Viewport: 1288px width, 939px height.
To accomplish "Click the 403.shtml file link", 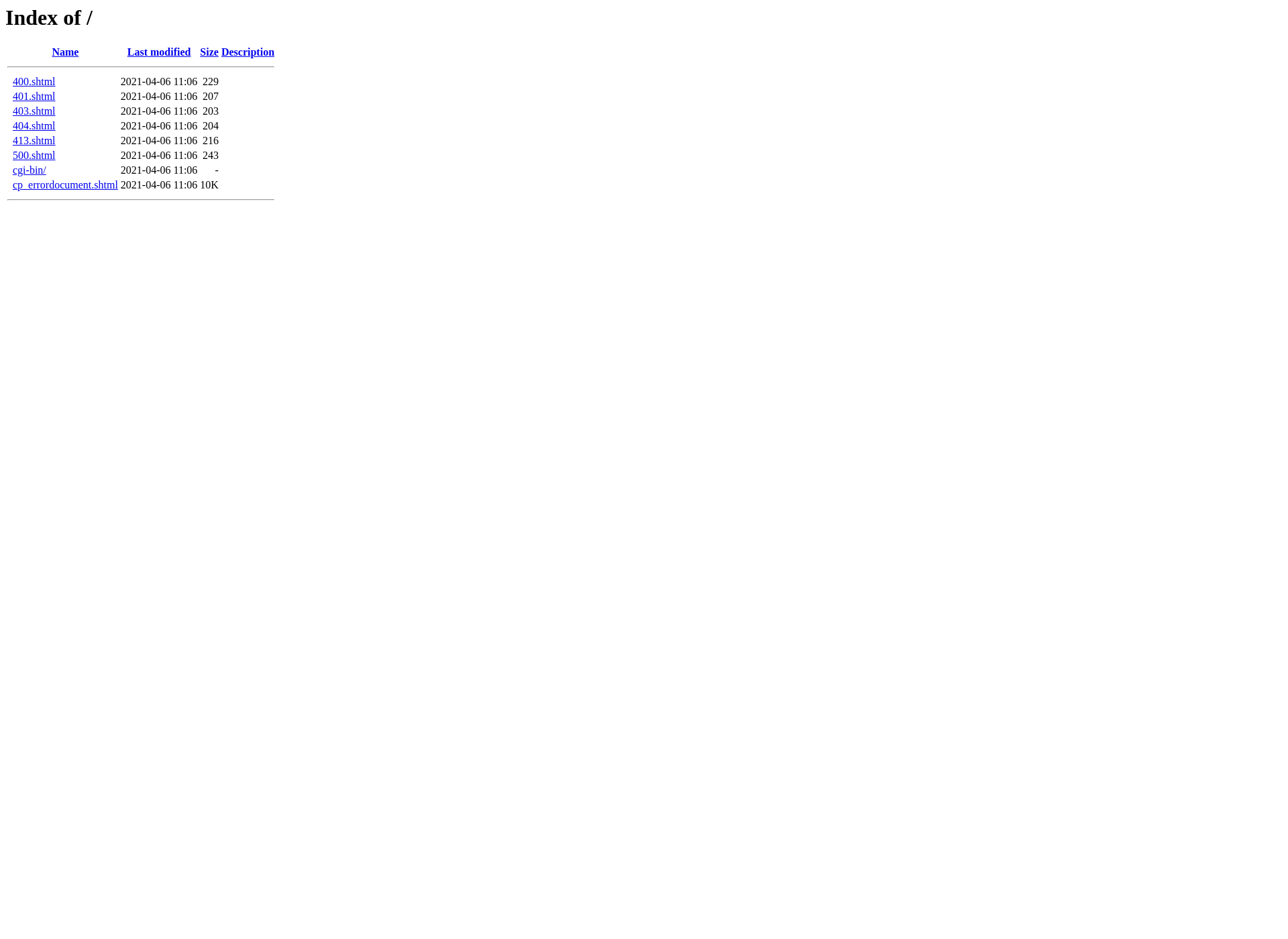I will (34, 111).
